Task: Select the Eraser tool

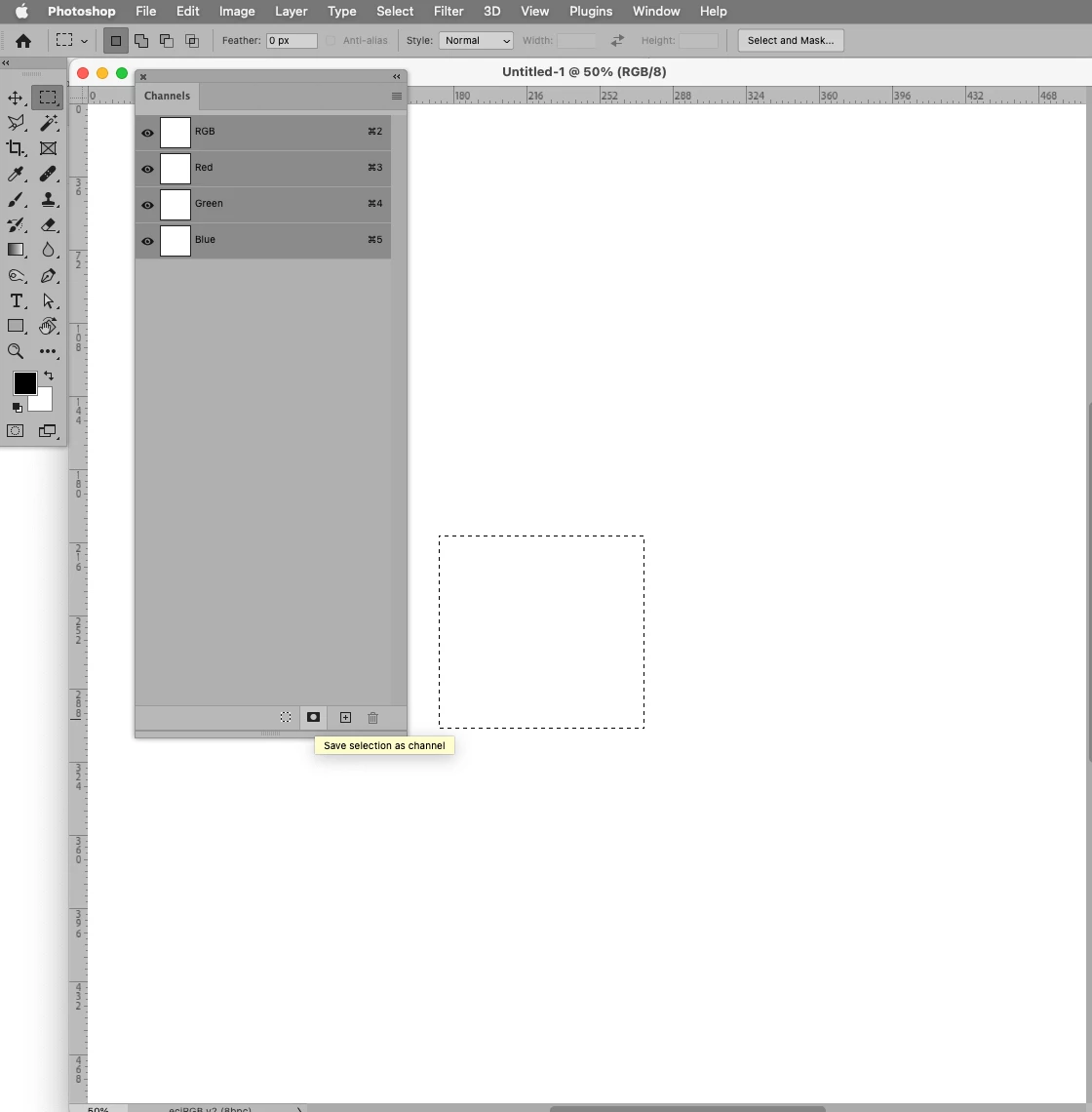Action: pos(48,224)
